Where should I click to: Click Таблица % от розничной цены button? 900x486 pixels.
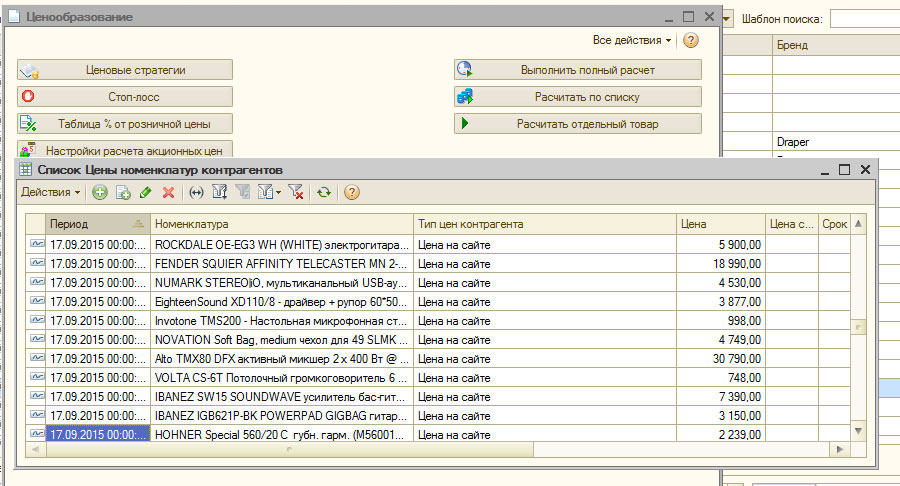(125, 124)
